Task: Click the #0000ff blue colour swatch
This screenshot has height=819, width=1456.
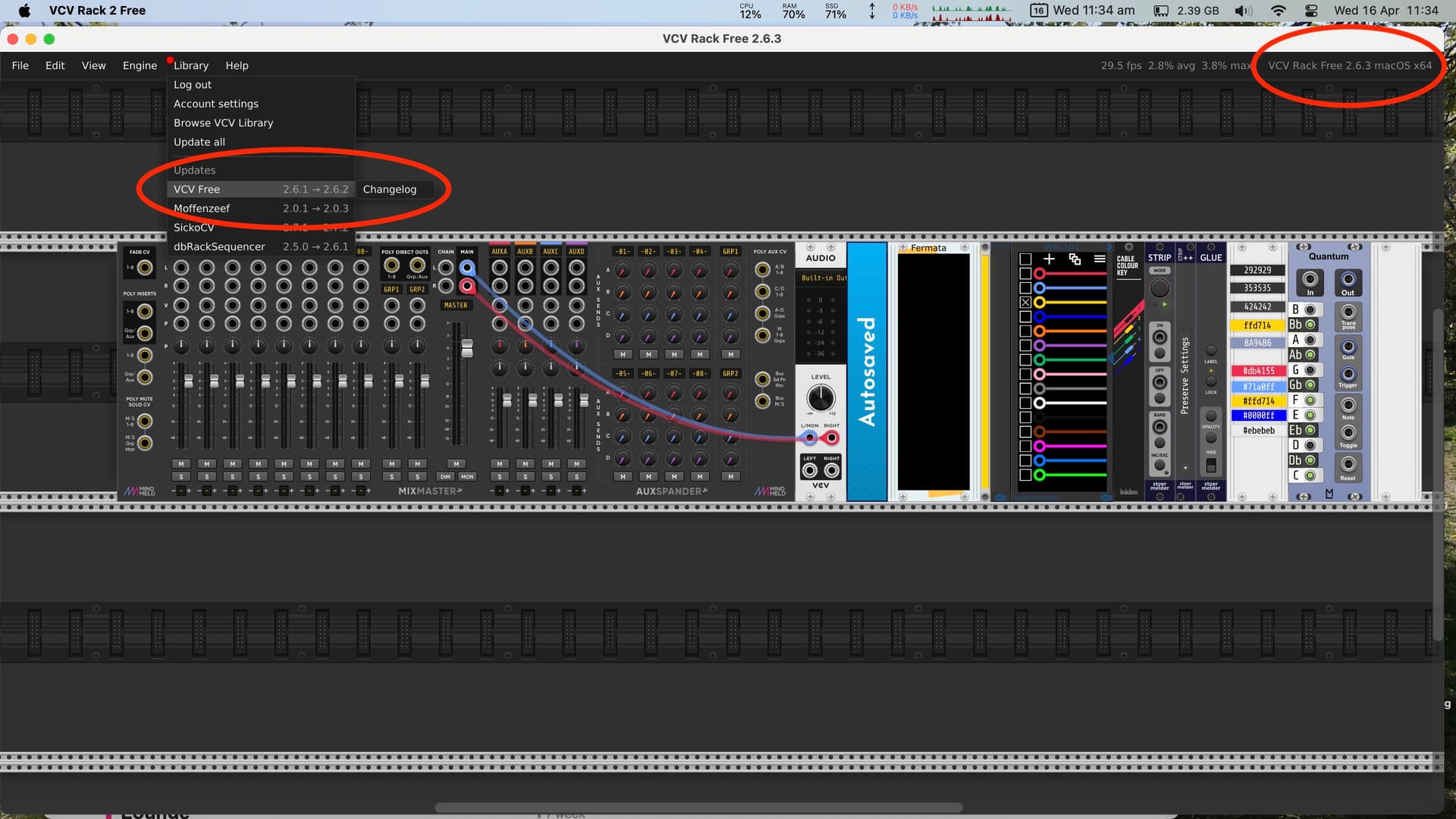Action: 1258,416
